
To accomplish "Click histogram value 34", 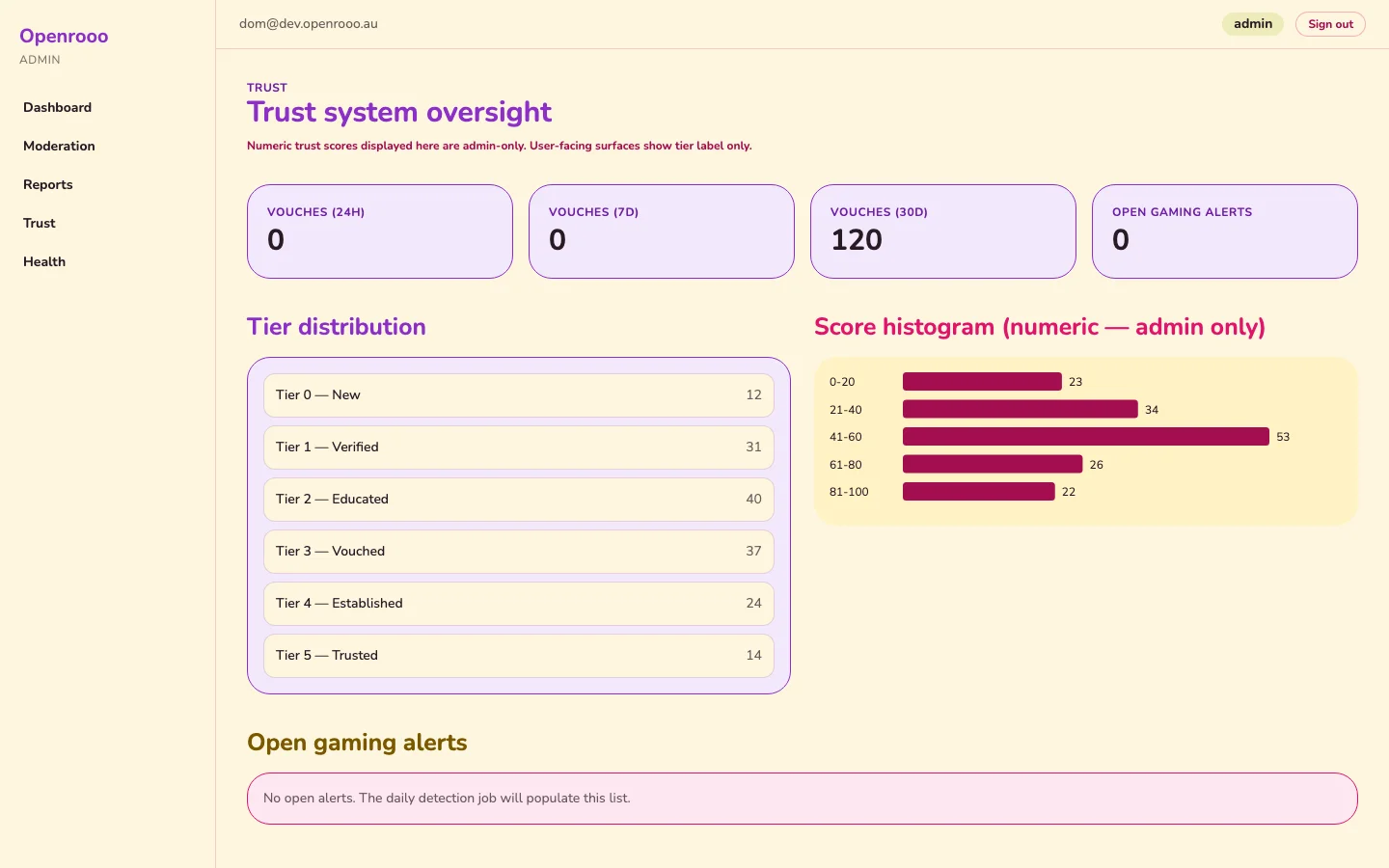I will point(1152,410).
